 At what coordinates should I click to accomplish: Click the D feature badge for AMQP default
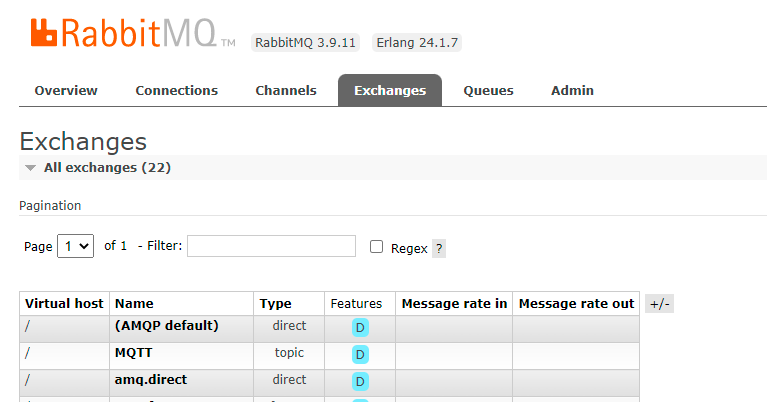(360, 328)
